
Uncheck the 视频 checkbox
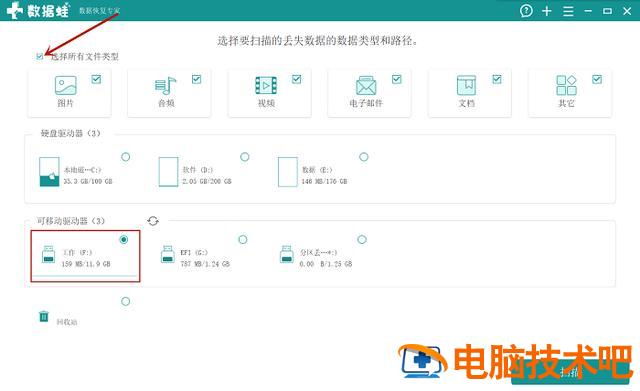(x=297, y=79)
